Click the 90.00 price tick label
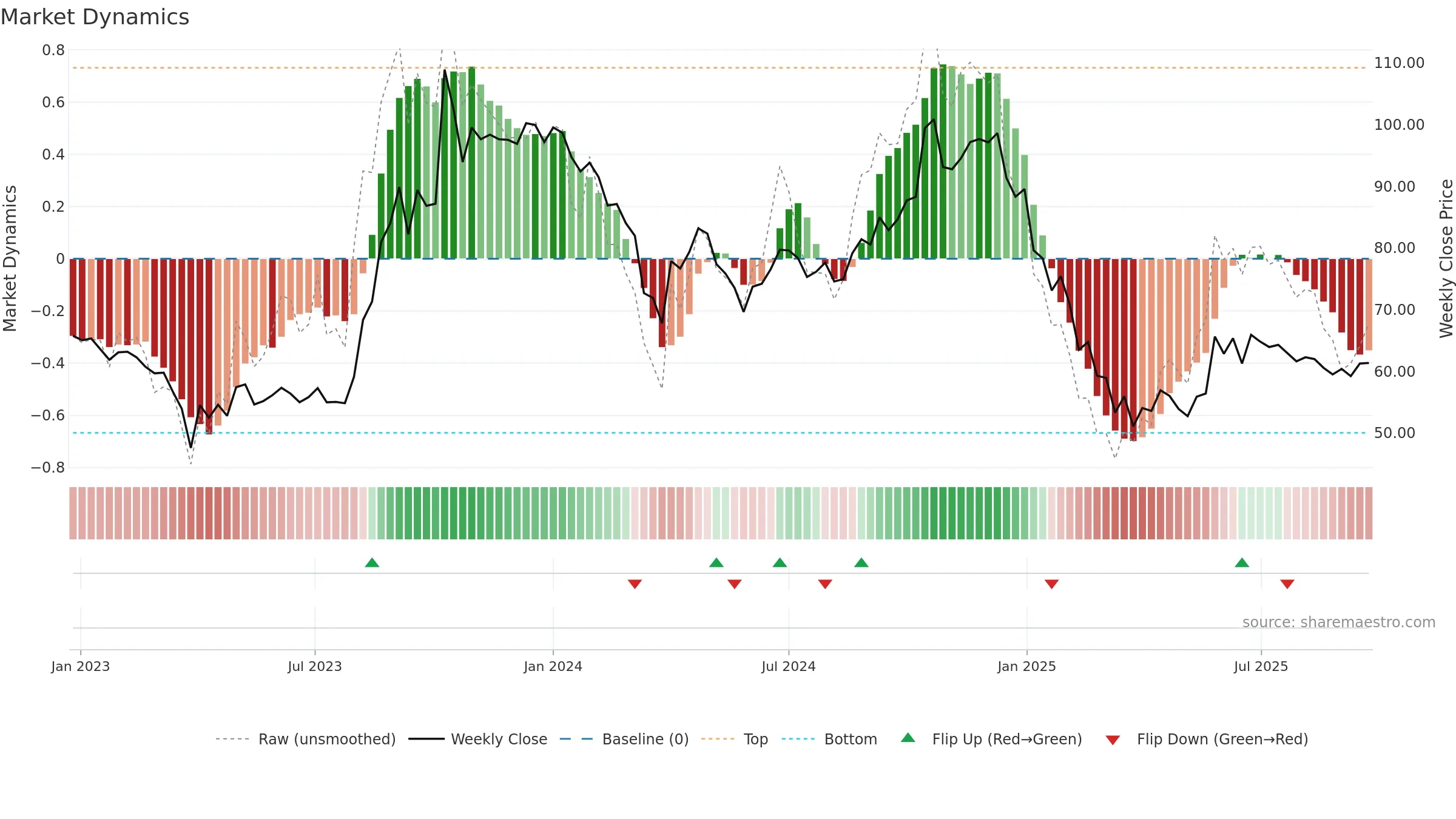The image size is (1456, 819). tap(1395, 187)
